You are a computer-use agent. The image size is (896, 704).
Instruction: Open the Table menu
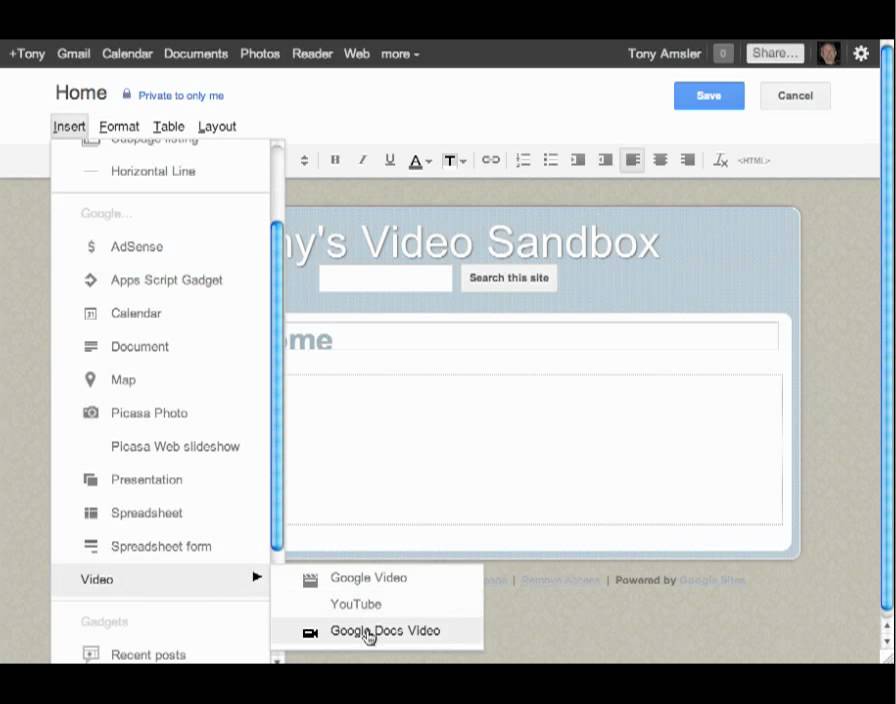(x=169, y=126)
